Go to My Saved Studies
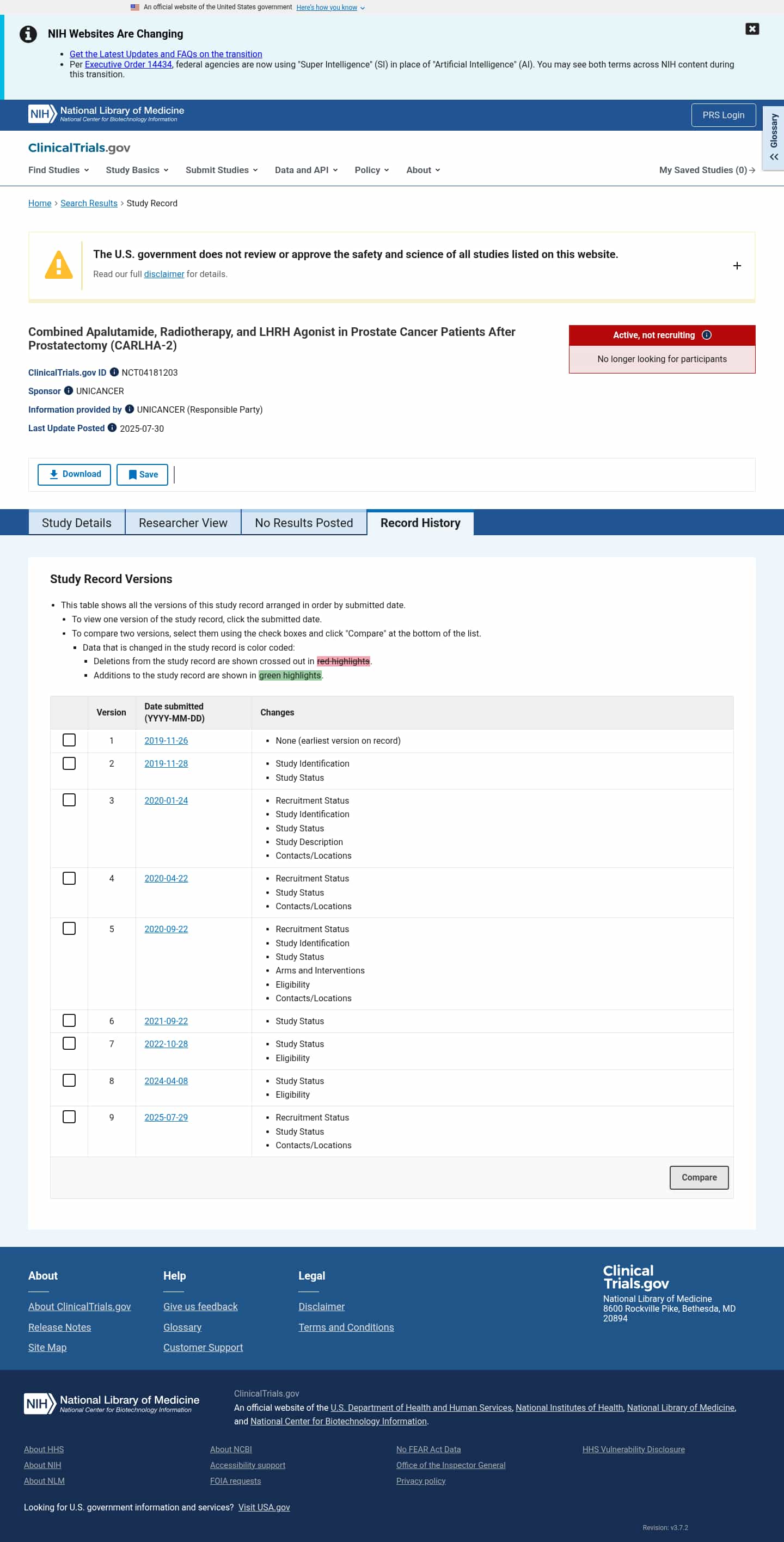Image resolution: width=784 pixels, height=1542 pixels. [707, 170]
